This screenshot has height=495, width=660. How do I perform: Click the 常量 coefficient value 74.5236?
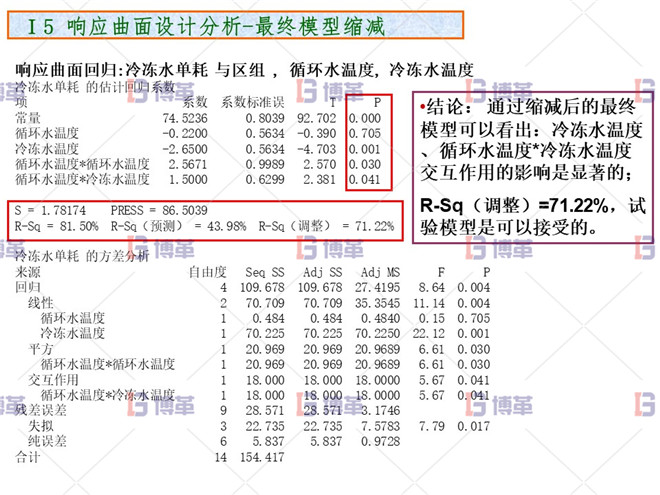[184, 117]
